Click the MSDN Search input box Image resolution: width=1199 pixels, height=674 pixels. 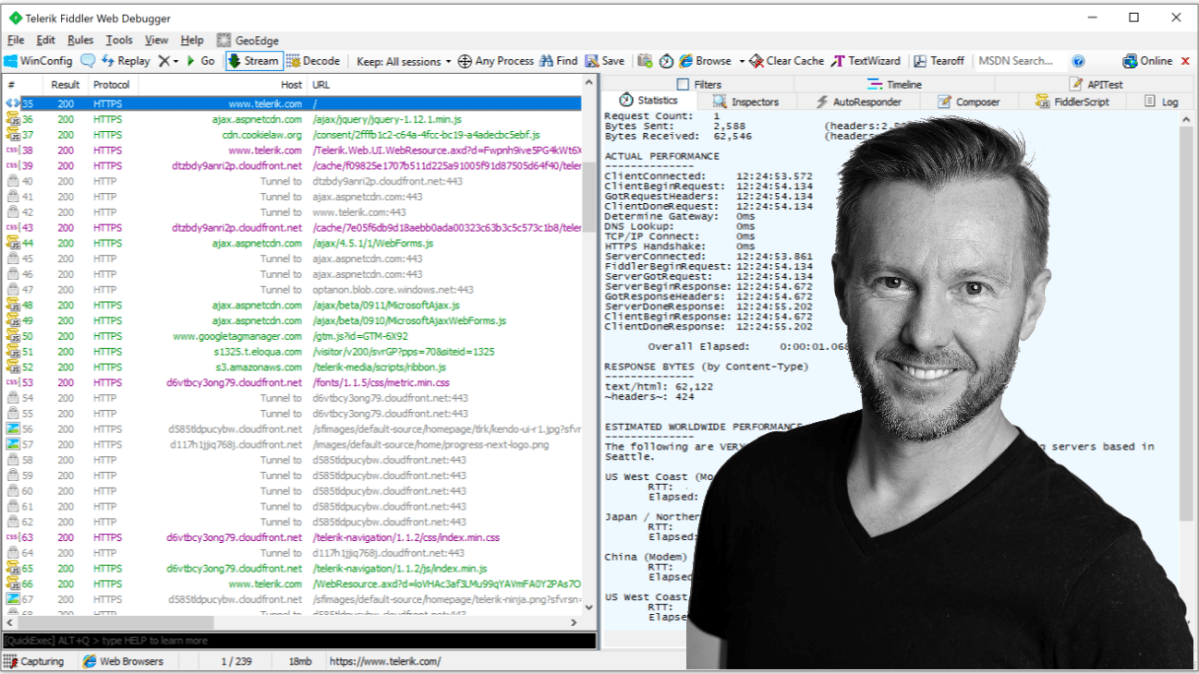[1020, 60]
